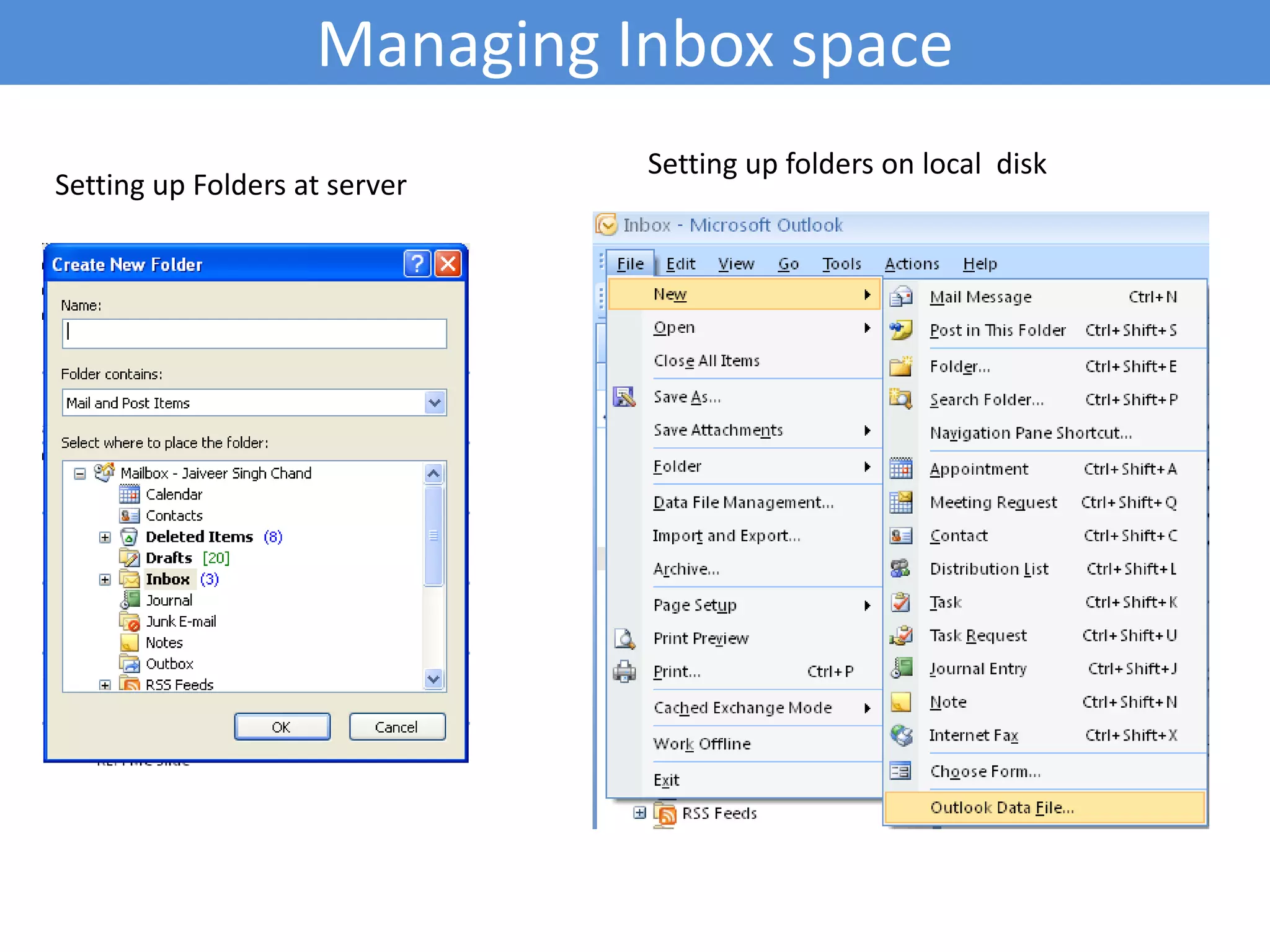Click the Journal Entry icon
This screenshot has height=952, width=1270.
tap(901, 668)
